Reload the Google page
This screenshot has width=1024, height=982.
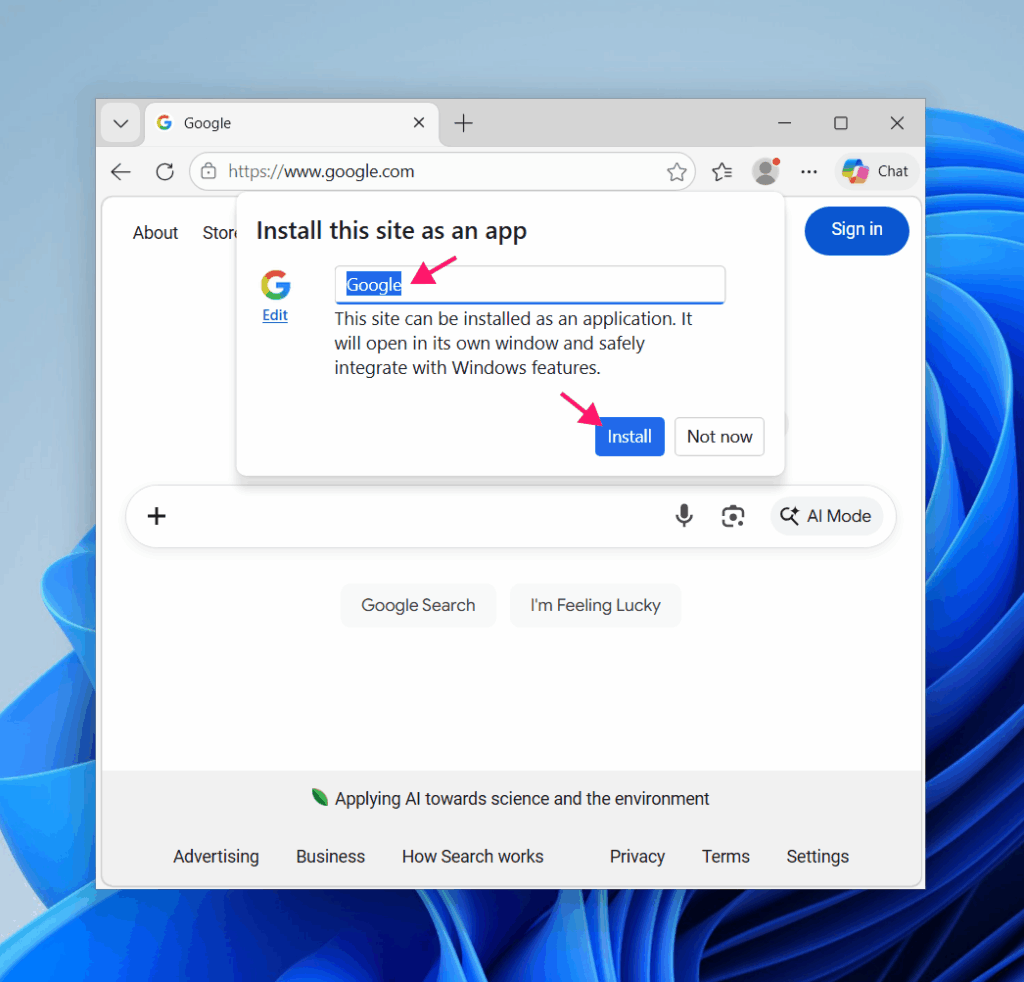click(165, 172)
